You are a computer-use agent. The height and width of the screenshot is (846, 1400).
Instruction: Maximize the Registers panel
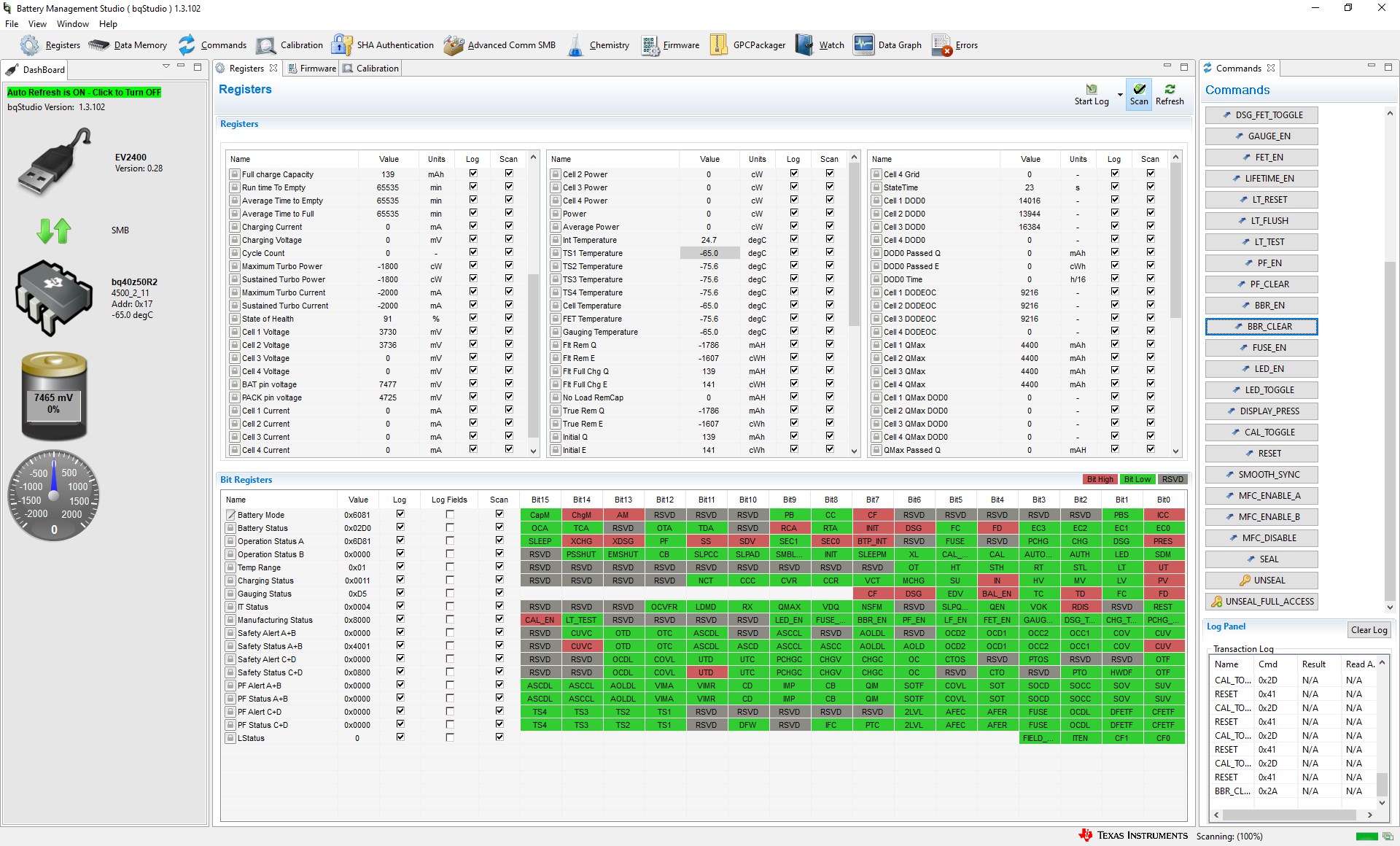1184,67
